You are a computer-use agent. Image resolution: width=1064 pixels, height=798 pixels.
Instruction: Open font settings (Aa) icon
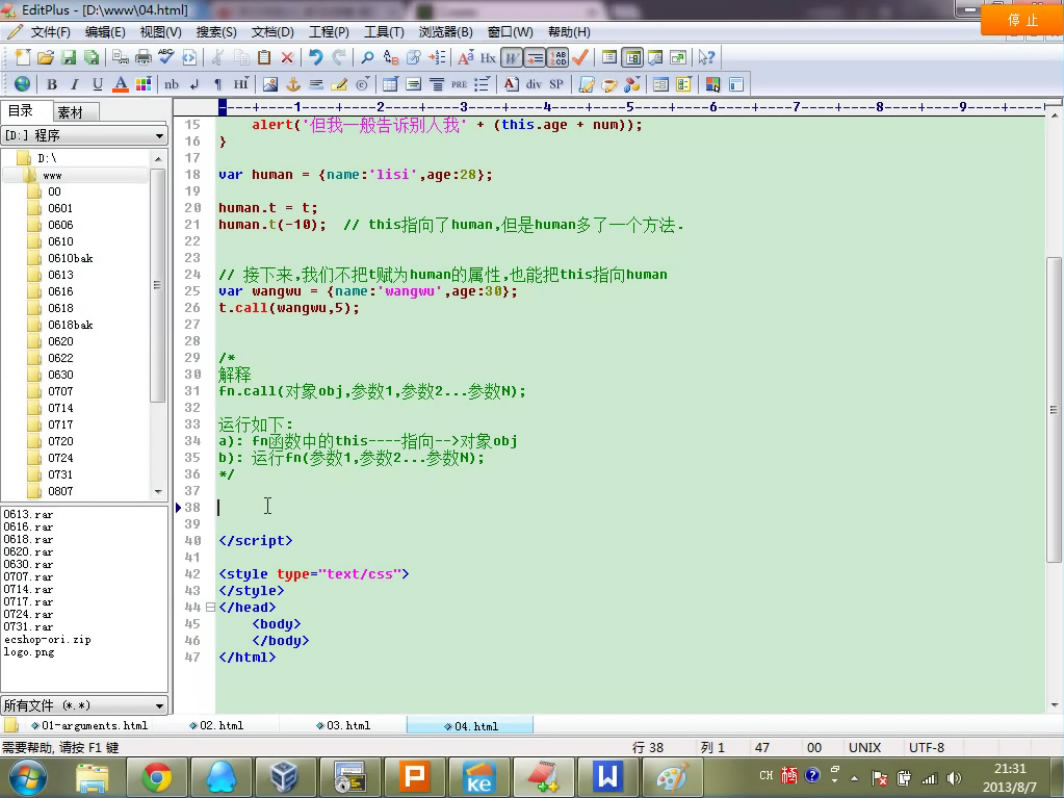tap(466, 58)
